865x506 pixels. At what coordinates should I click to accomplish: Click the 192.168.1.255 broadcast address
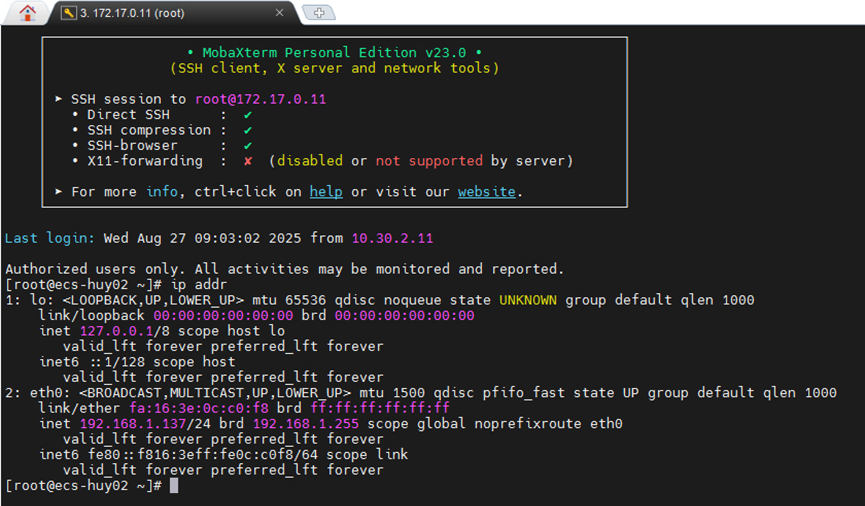[306, 424]
